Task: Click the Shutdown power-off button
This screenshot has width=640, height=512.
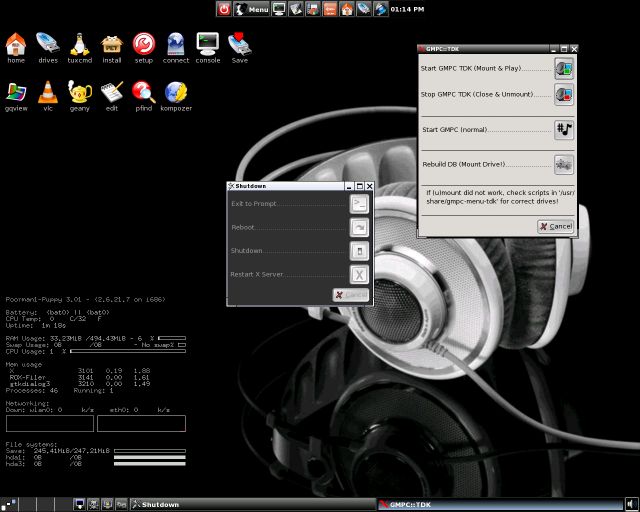Action: [359, 251]
